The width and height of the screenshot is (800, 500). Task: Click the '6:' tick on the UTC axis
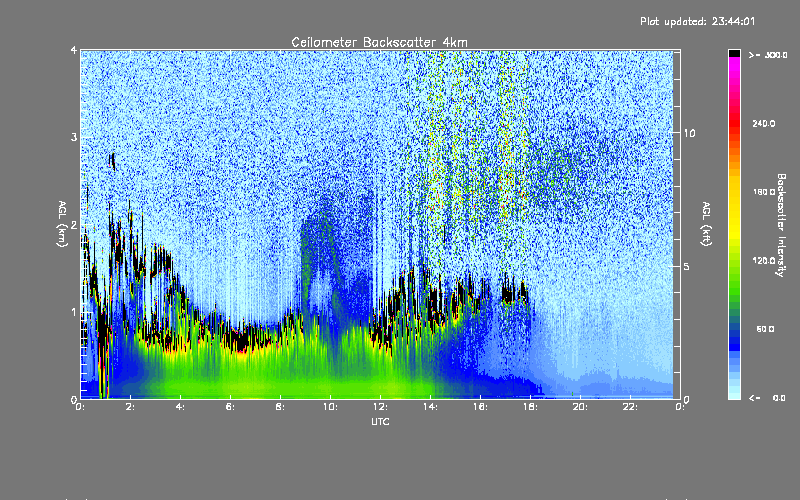tap(231, 407)
